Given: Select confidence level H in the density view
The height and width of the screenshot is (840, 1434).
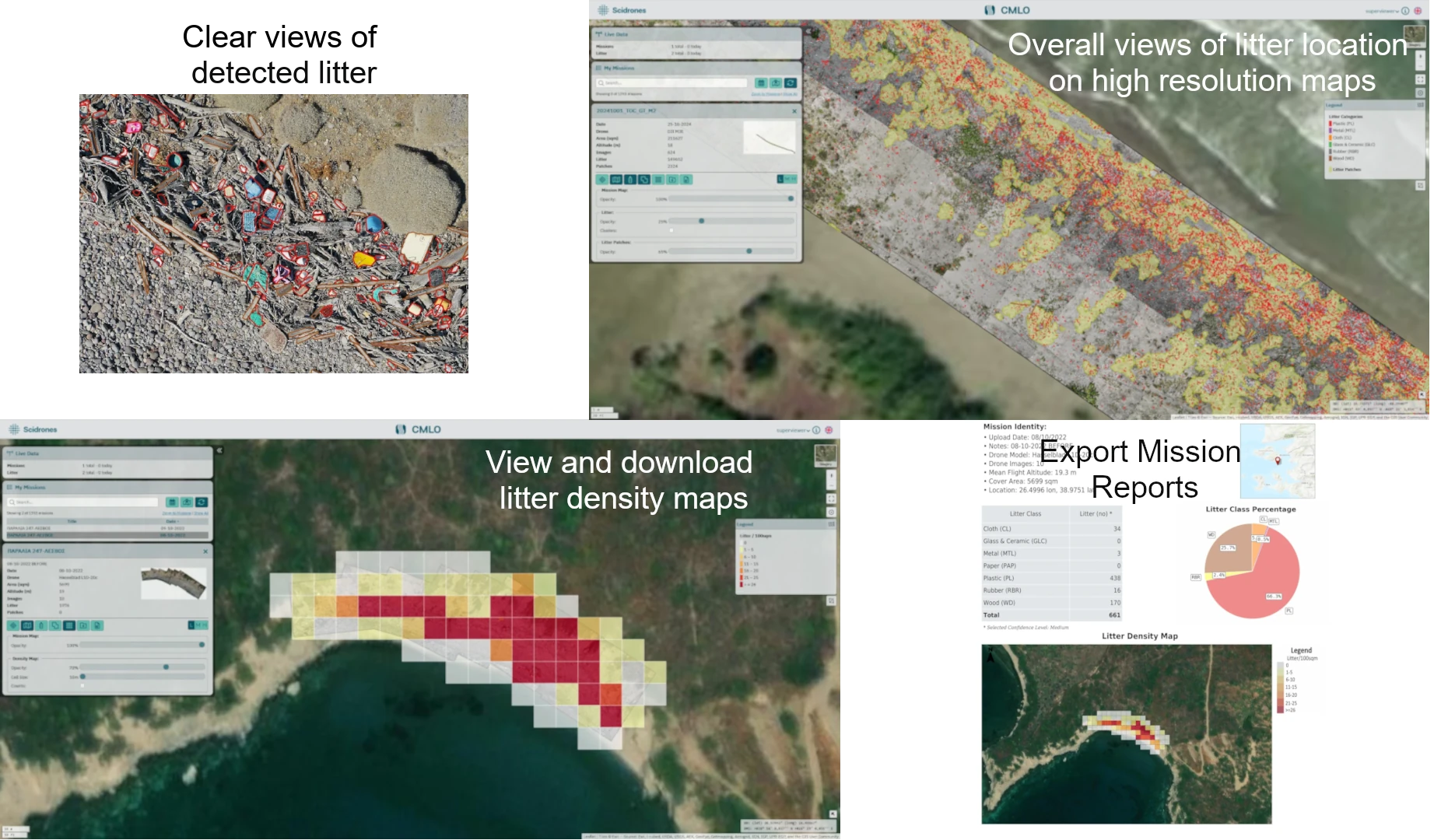Looking at the screenshot, I should pos(205,625).
